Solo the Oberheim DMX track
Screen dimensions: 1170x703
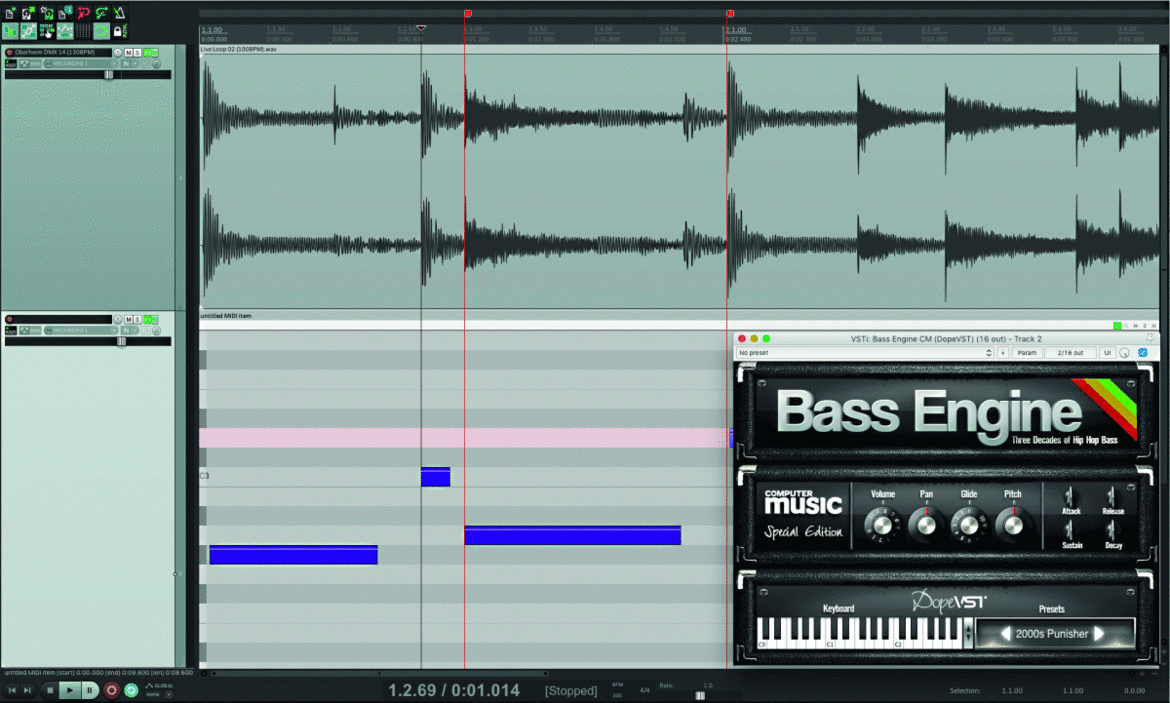pos(137,53)
